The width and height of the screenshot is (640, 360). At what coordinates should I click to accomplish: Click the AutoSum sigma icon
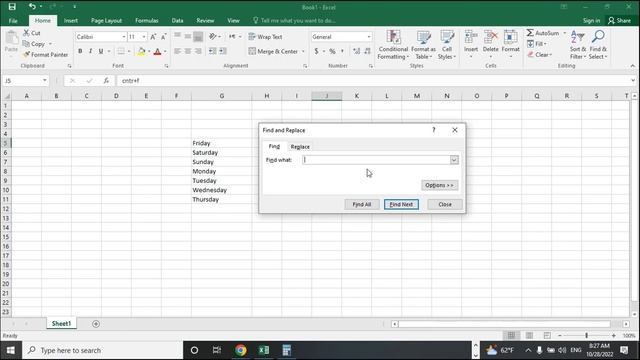tap(530, 33)
